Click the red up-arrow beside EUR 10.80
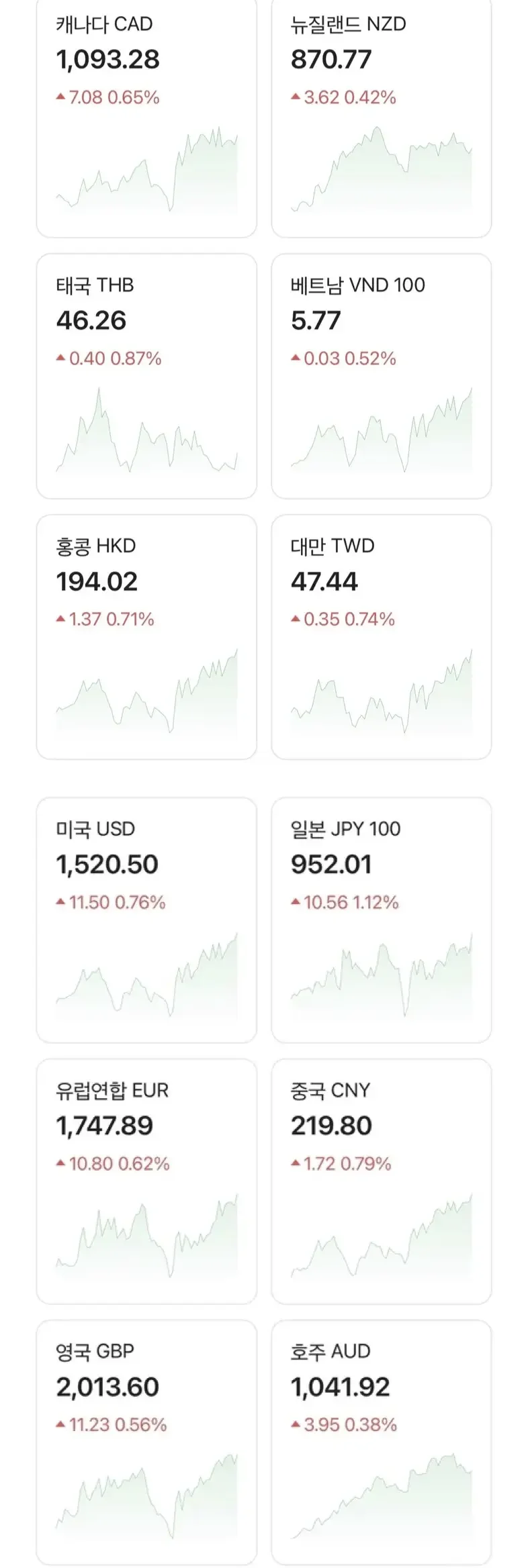This screenshot has width=528, height=1568. 61,1163
